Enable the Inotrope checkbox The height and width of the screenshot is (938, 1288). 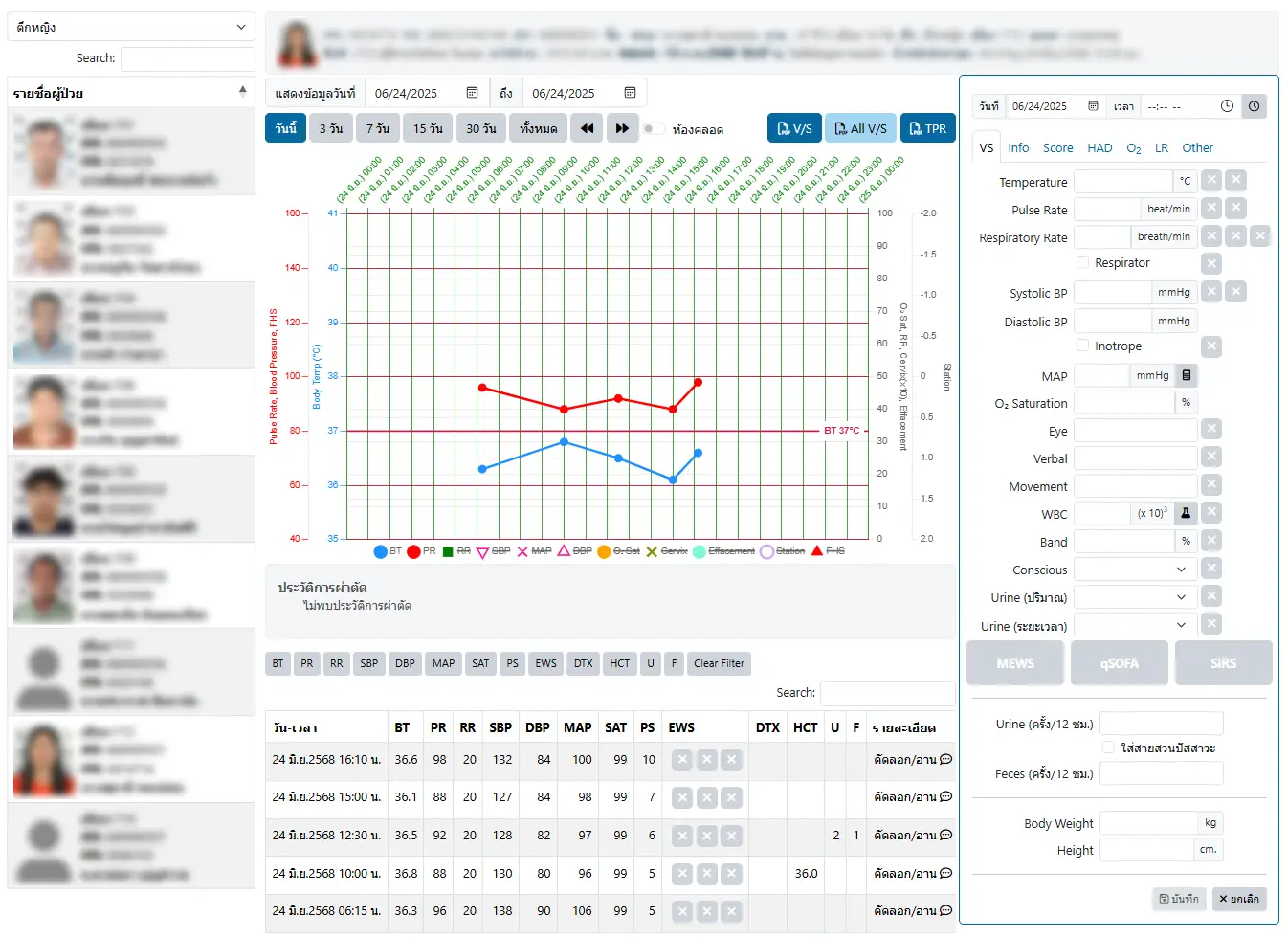tap(1083, 346)
